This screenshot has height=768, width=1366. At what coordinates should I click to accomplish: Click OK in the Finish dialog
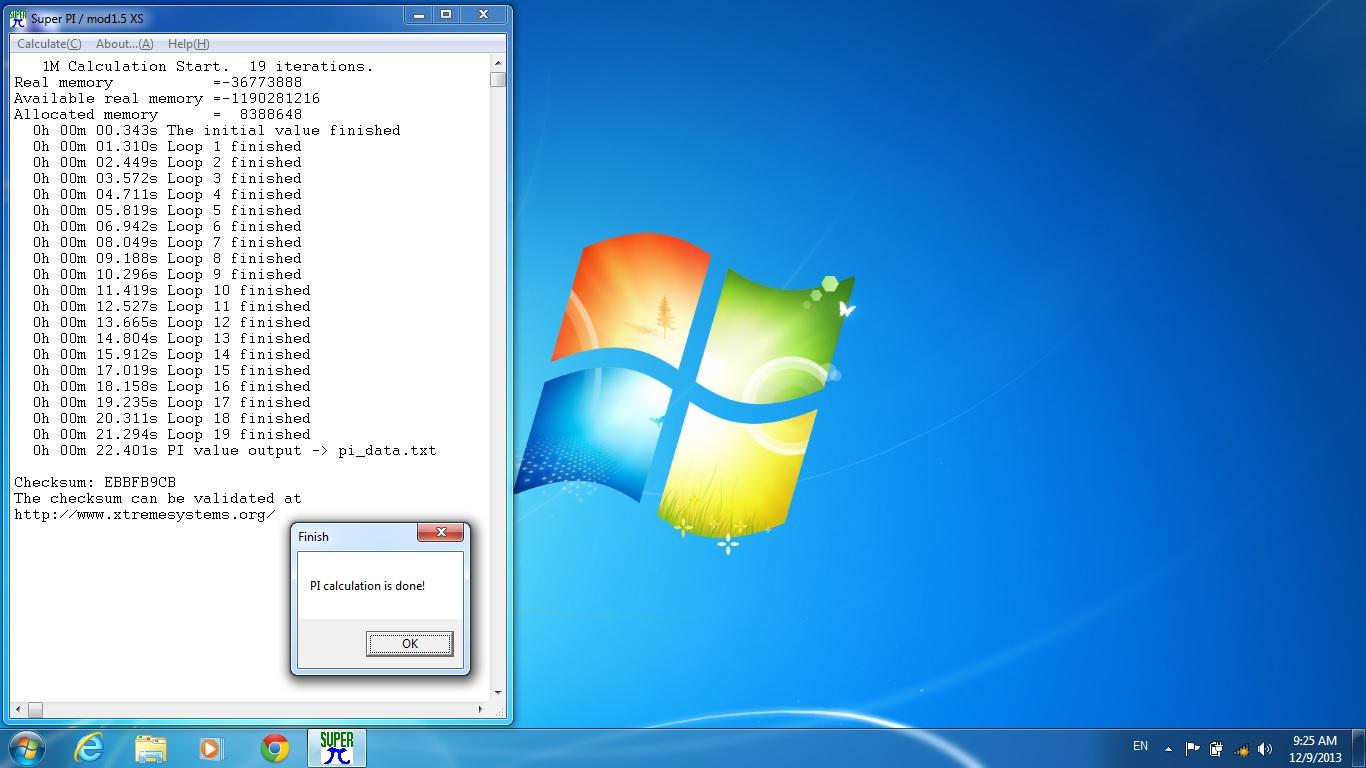[x=409, y=643]
